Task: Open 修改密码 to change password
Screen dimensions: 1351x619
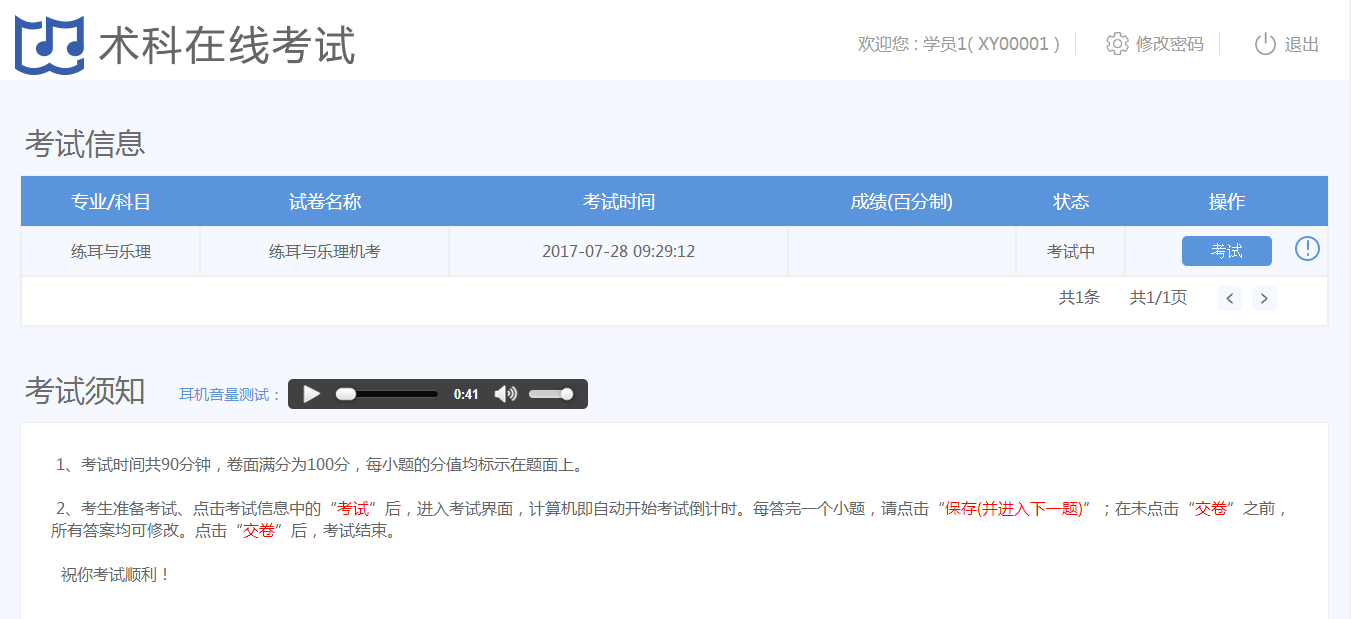Action: click(1169, 44)
